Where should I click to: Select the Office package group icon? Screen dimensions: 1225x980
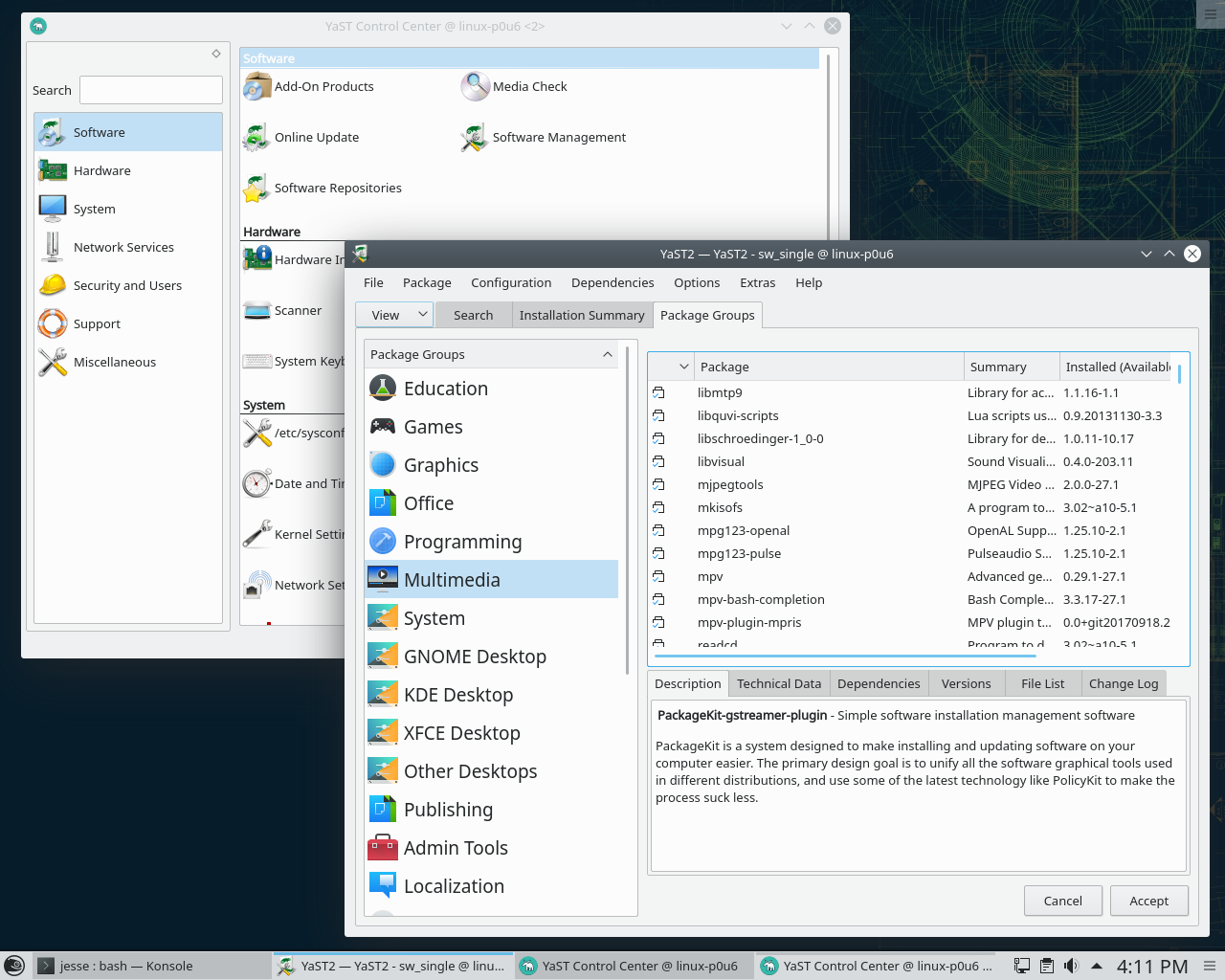pyautogui.click(x=383, y=503)
